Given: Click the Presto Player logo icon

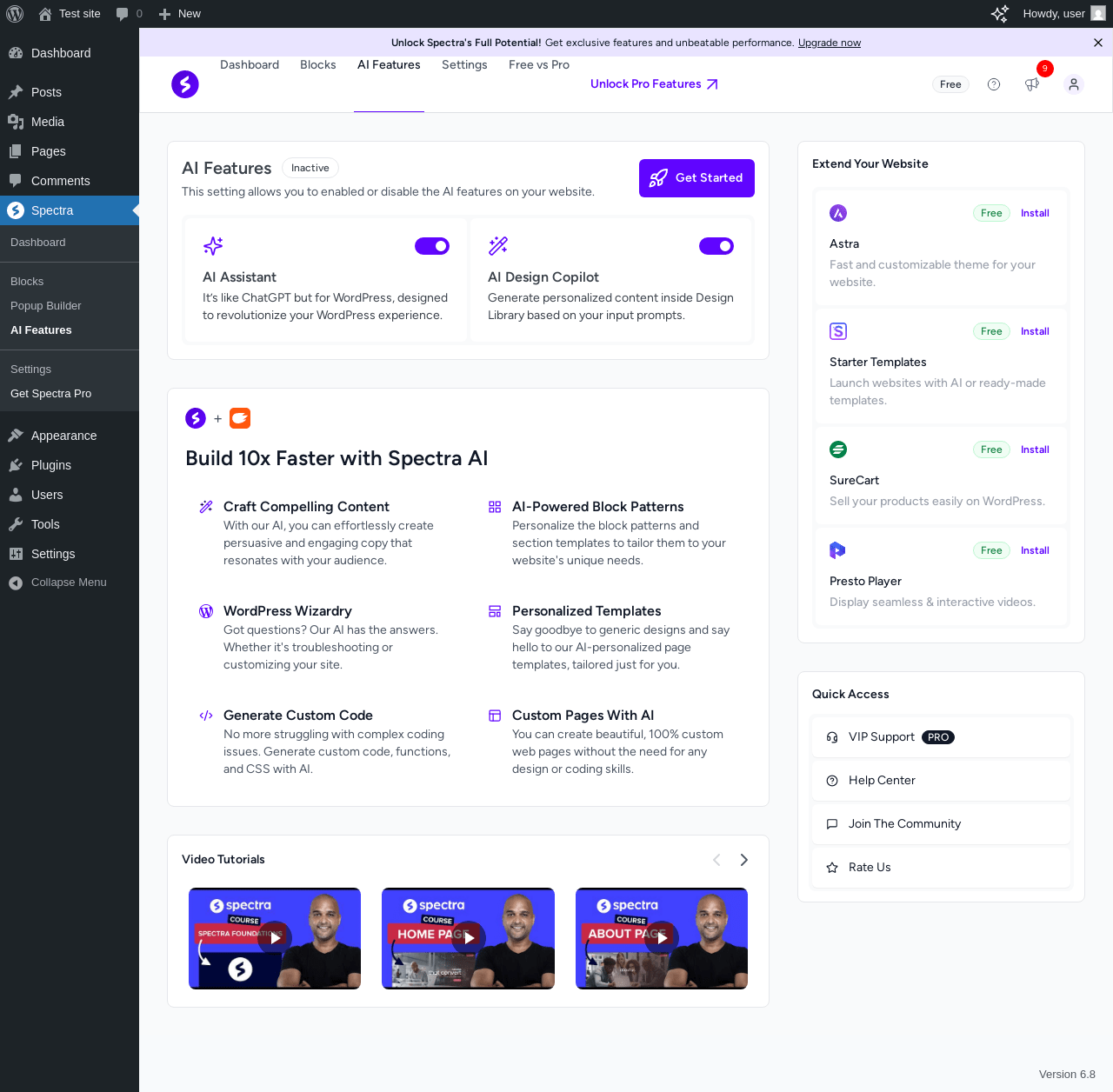Looking at the screenshot, I should pos(837,550).
